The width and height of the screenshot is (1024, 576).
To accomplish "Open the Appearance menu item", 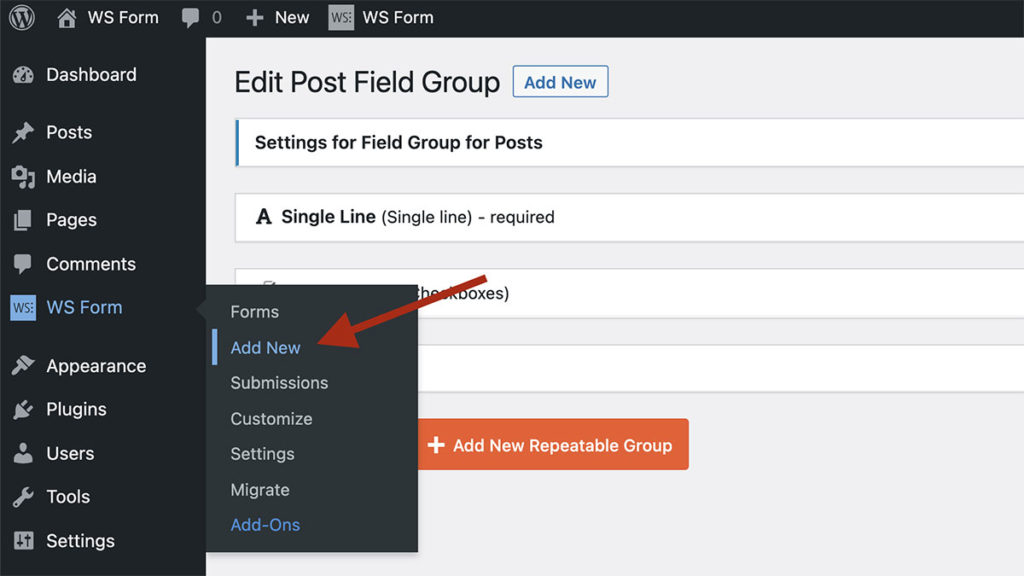I will tap(96, 366).
